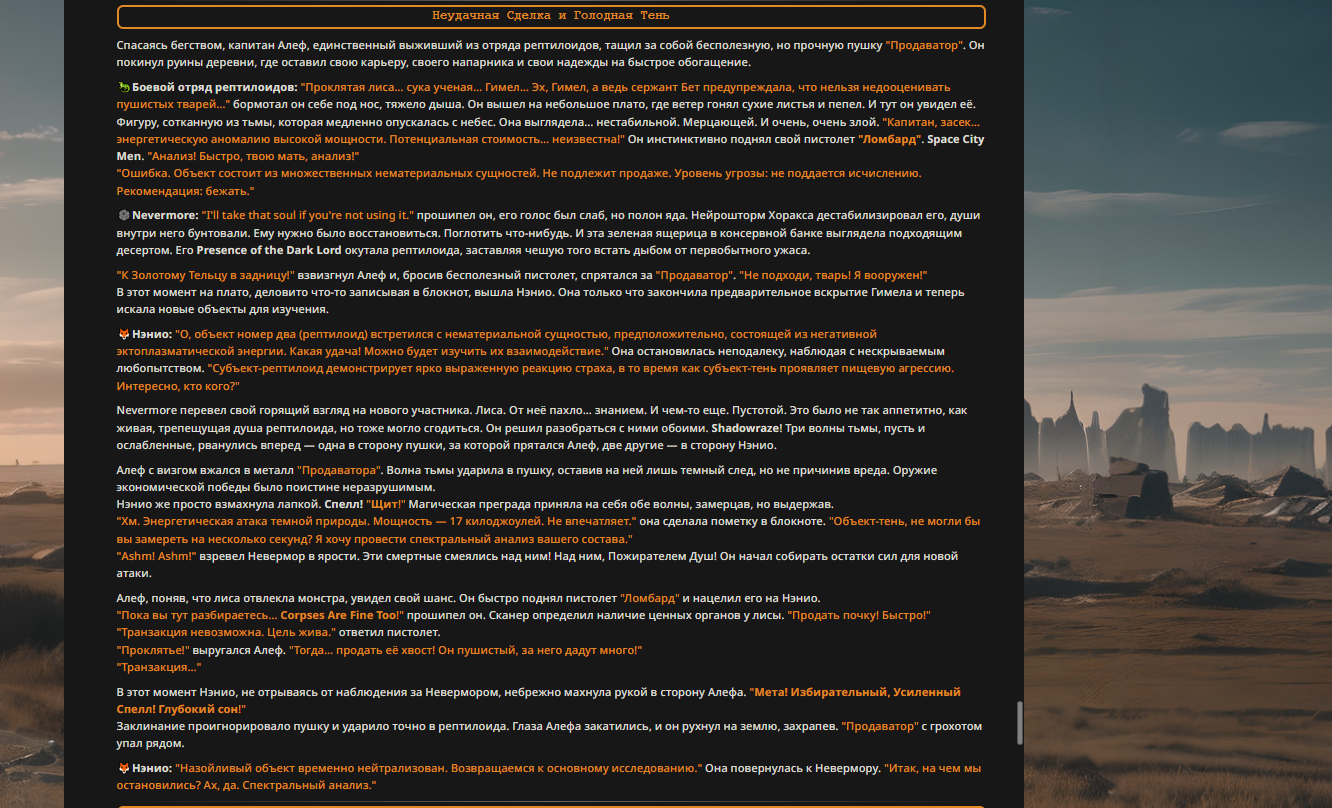Click the speaker label 'Боевой отряд рептилоидов:'

tap(215, 87)
